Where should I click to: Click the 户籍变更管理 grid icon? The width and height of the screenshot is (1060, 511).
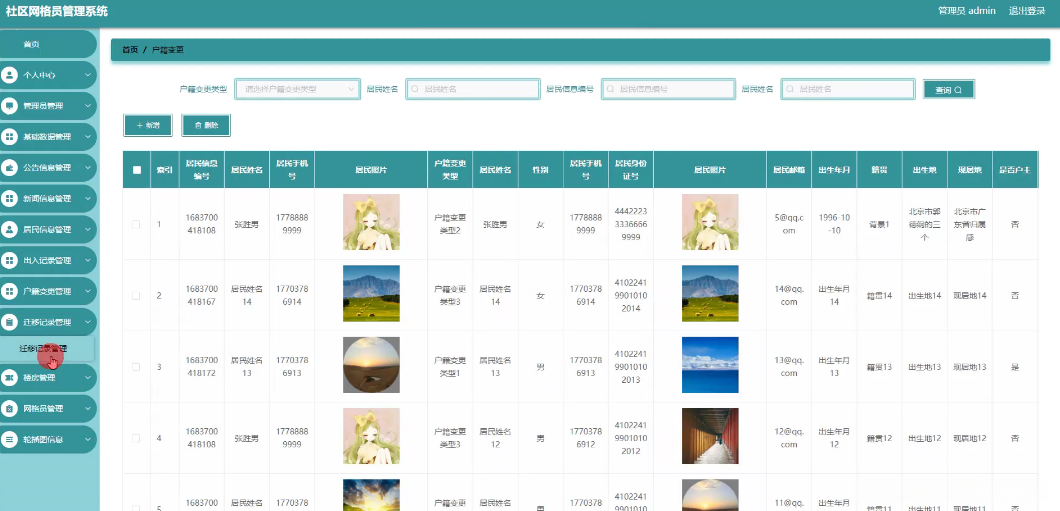tap(9, 291)
